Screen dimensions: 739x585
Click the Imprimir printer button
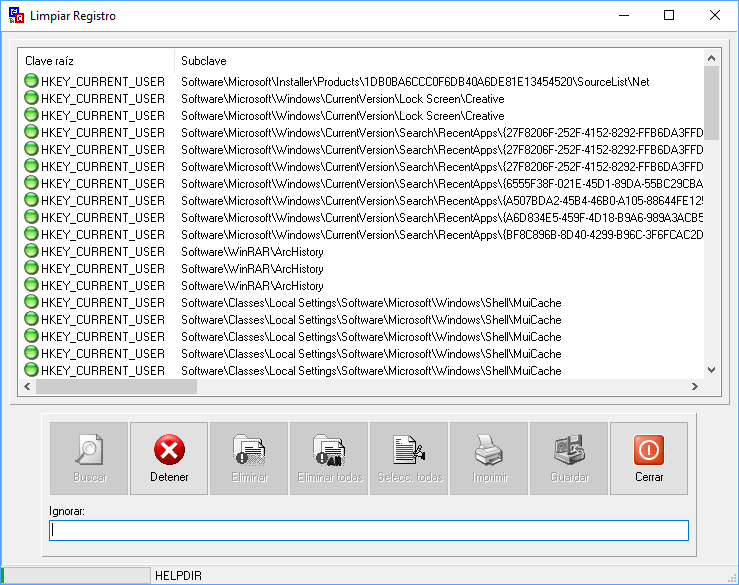click(489, 458)
